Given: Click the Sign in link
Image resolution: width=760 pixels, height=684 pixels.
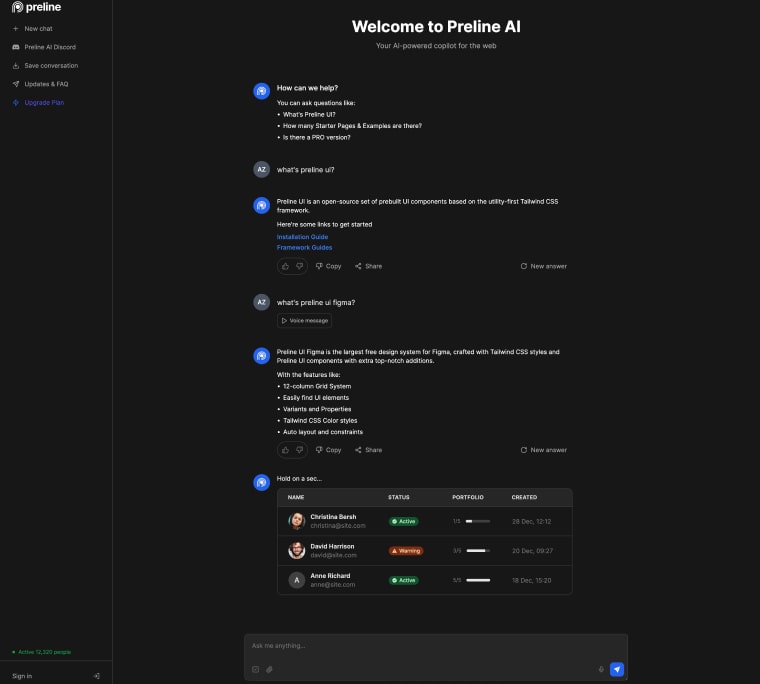Looking at the screenshot, I should click(x=22, y=676).
